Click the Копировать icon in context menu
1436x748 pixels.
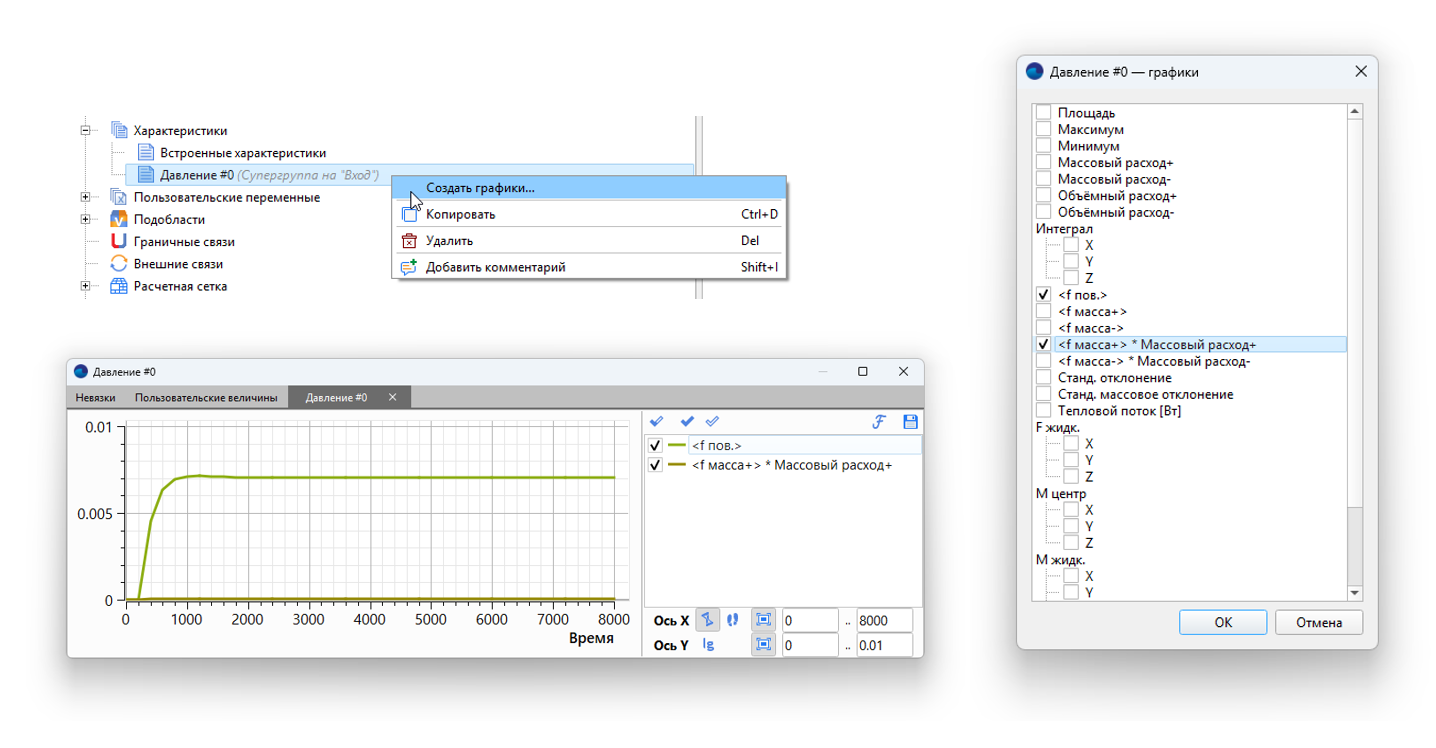pyautogui.click(x=409, y=214)
